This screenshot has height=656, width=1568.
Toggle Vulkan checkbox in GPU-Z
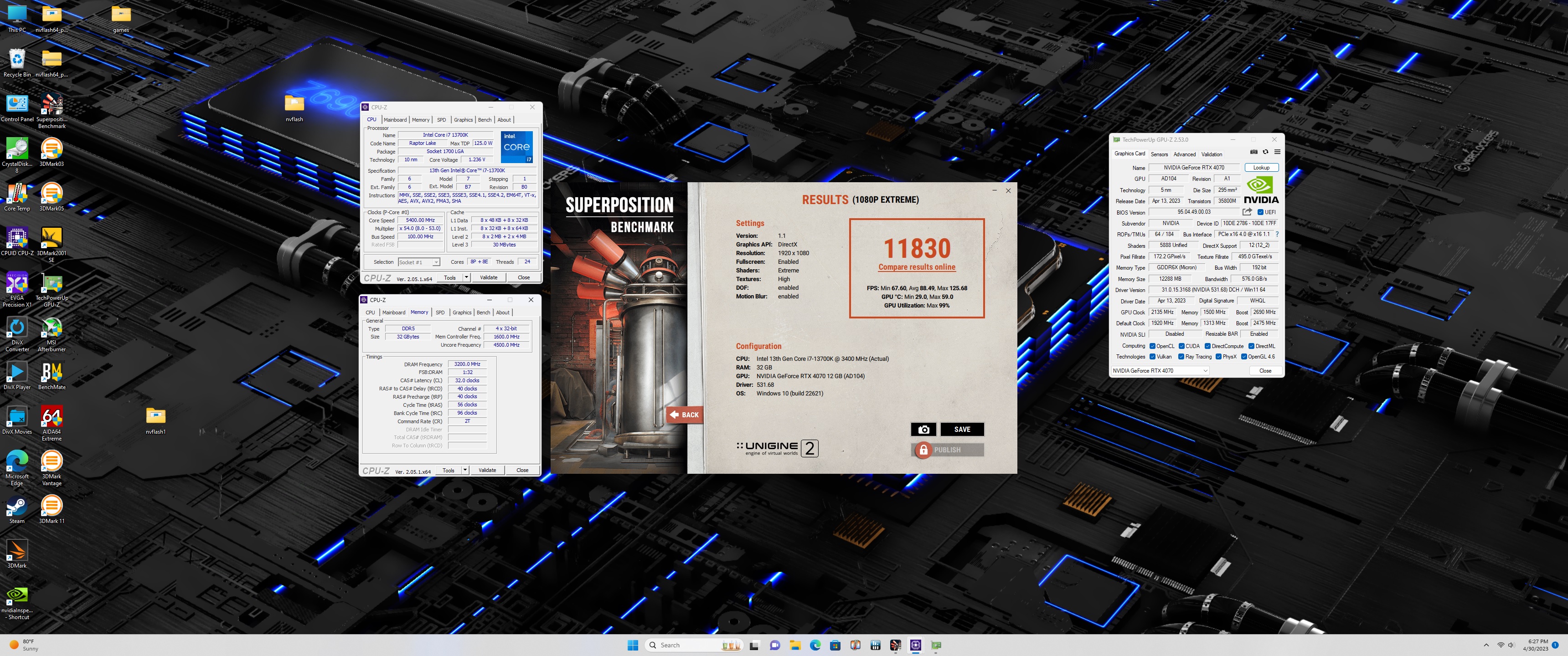pos(1152,357)
